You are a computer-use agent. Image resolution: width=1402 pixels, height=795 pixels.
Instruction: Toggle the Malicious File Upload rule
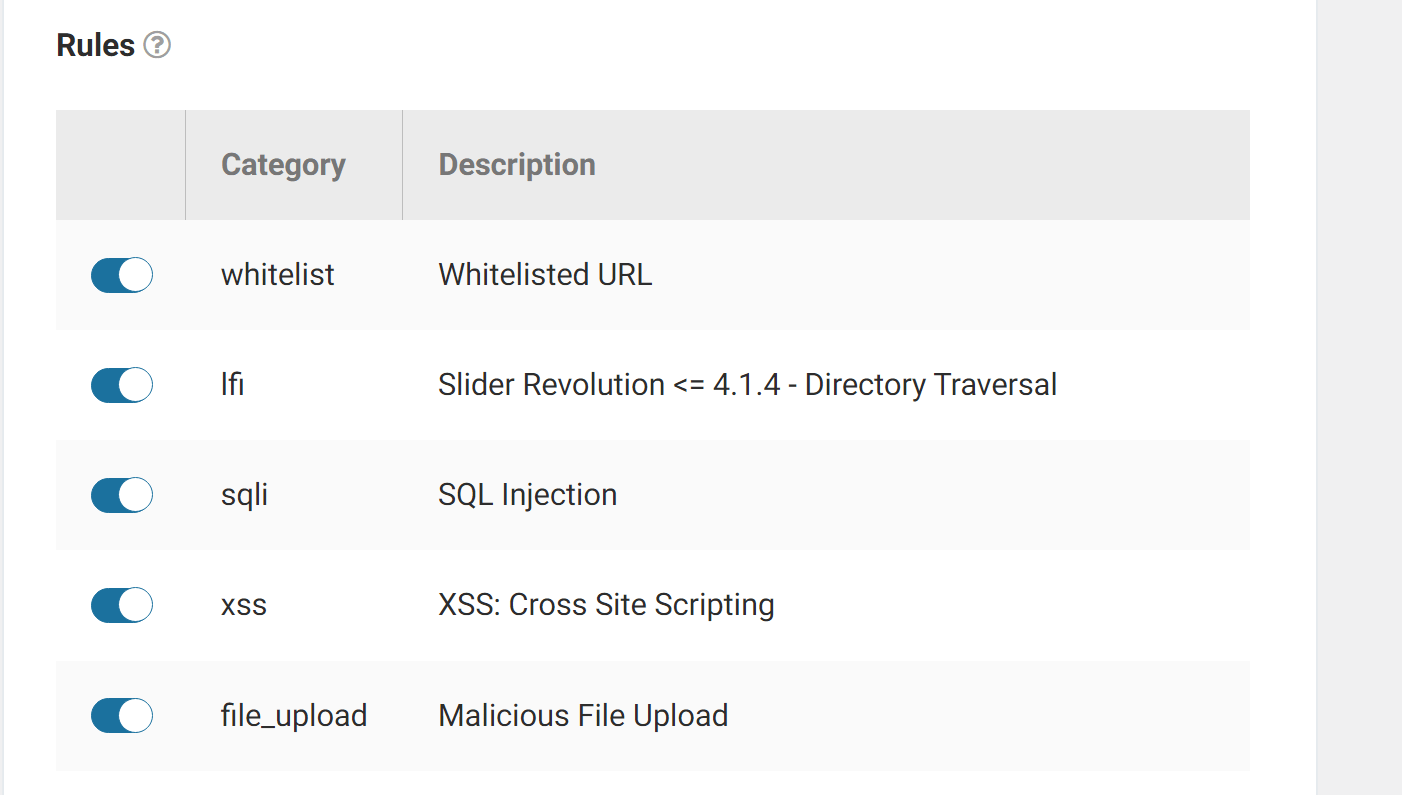coord(121,715)
